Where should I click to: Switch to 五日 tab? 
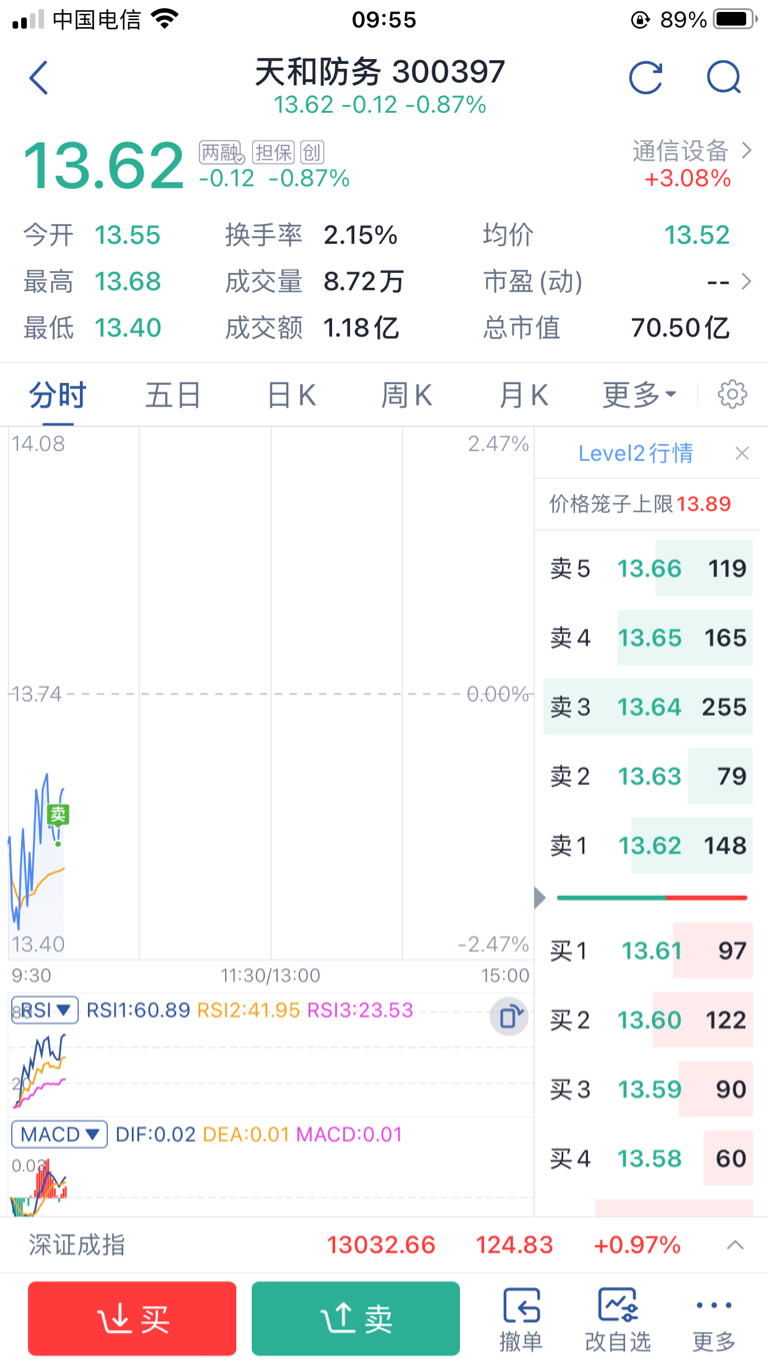[173, 395]
